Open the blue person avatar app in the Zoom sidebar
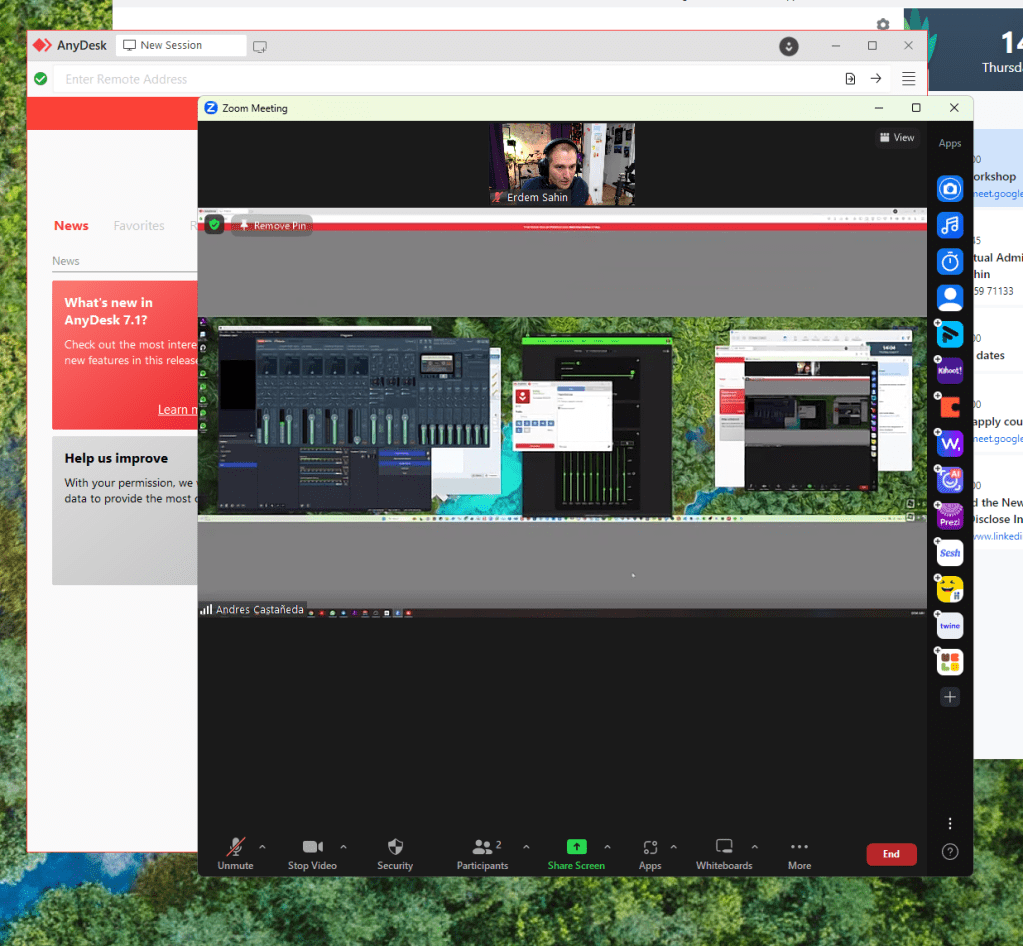Viewport: 1023px width, 946px height. (950, 298)
